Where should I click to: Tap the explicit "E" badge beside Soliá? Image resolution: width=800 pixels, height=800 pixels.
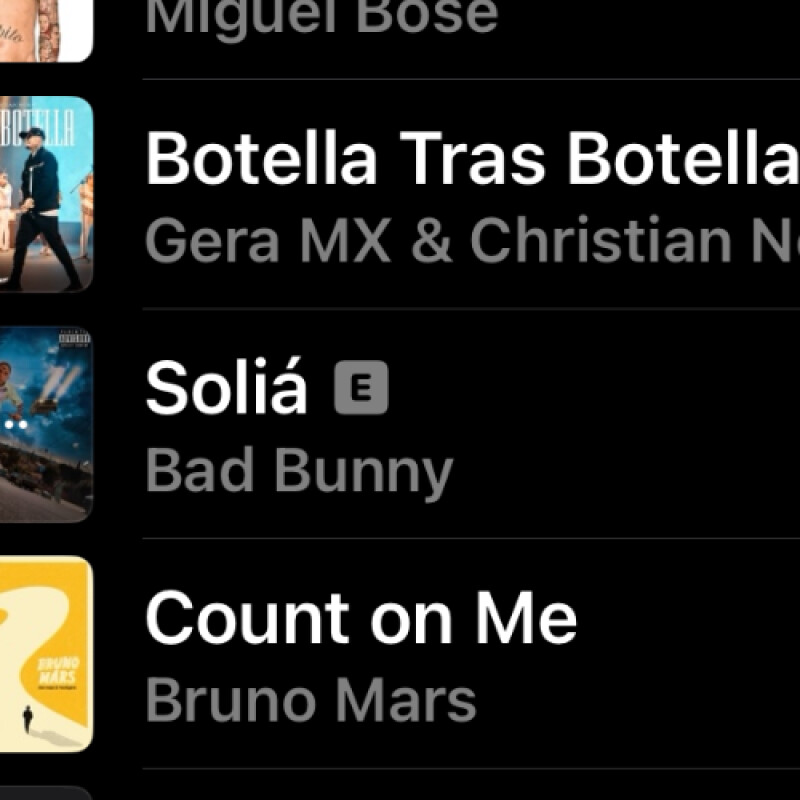tap(361, 387)
